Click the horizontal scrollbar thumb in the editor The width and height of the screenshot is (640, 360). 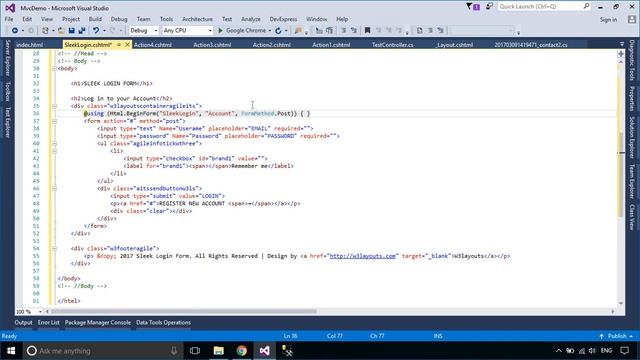(183, 312)
